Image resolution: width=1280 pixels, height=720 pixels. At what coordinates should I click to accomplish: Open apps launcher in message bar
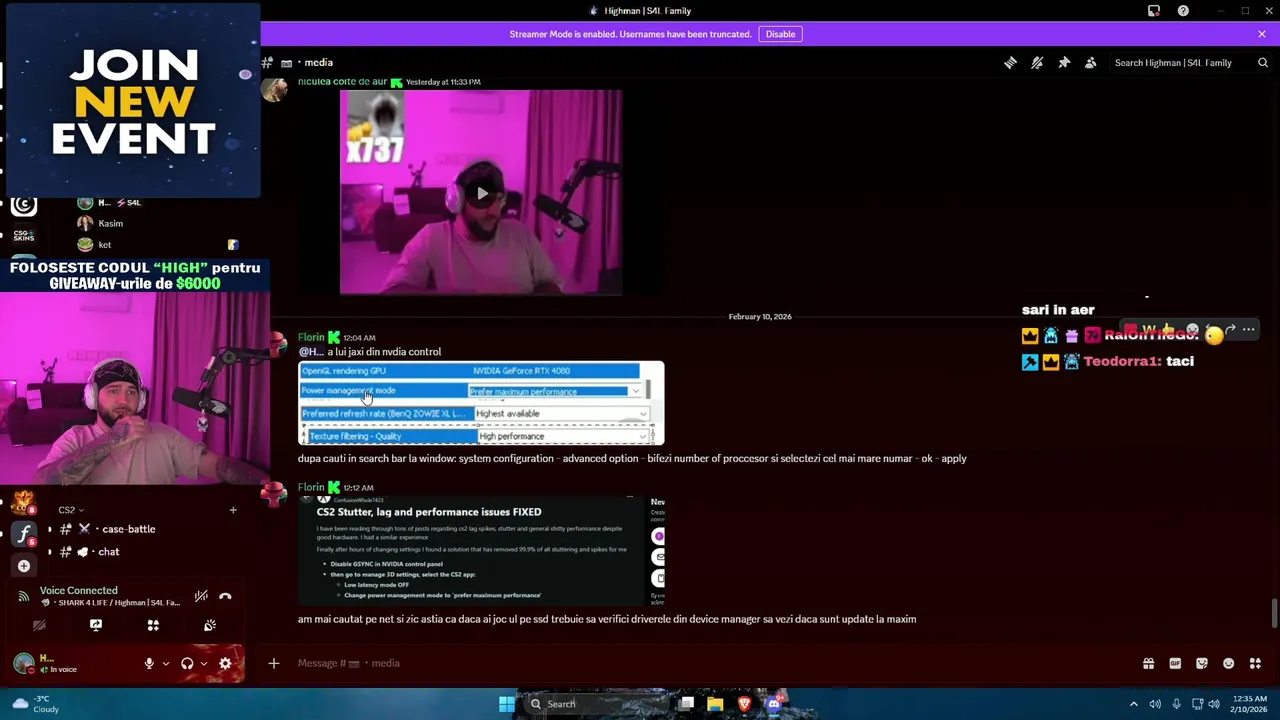tap(1255, 663)
